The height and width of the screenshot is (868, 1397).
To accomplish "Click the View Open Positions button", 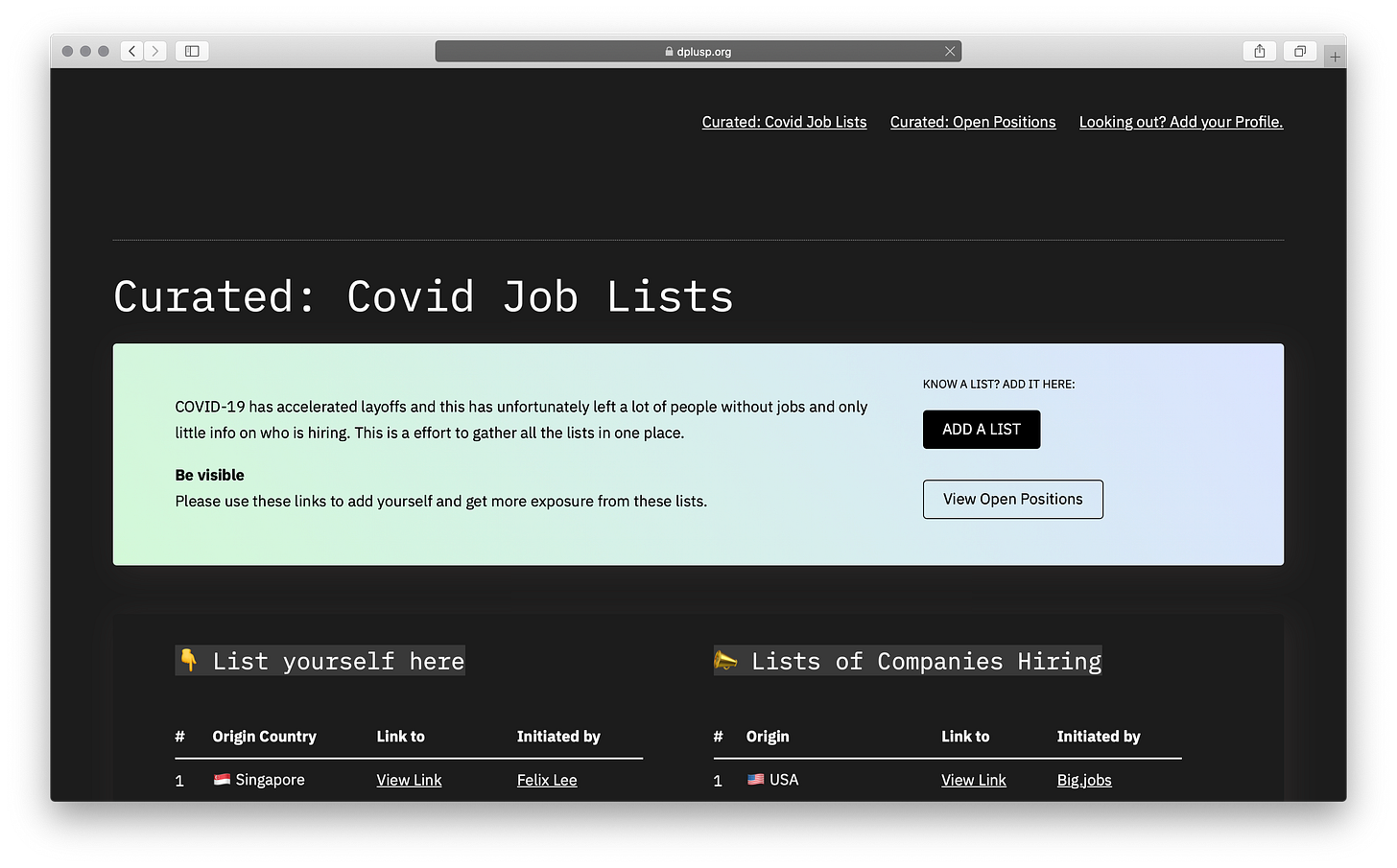I will tap(1012, 499).
